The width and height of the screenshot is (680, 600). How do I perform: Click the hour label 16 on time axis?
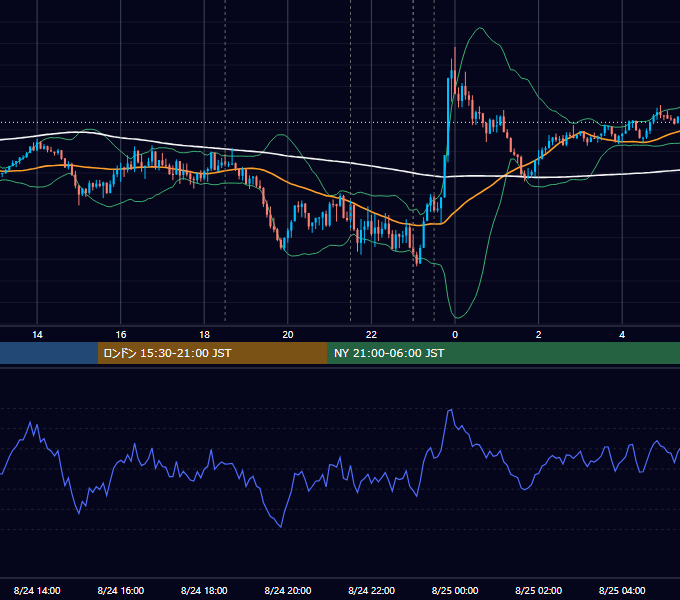pos(121,335)
